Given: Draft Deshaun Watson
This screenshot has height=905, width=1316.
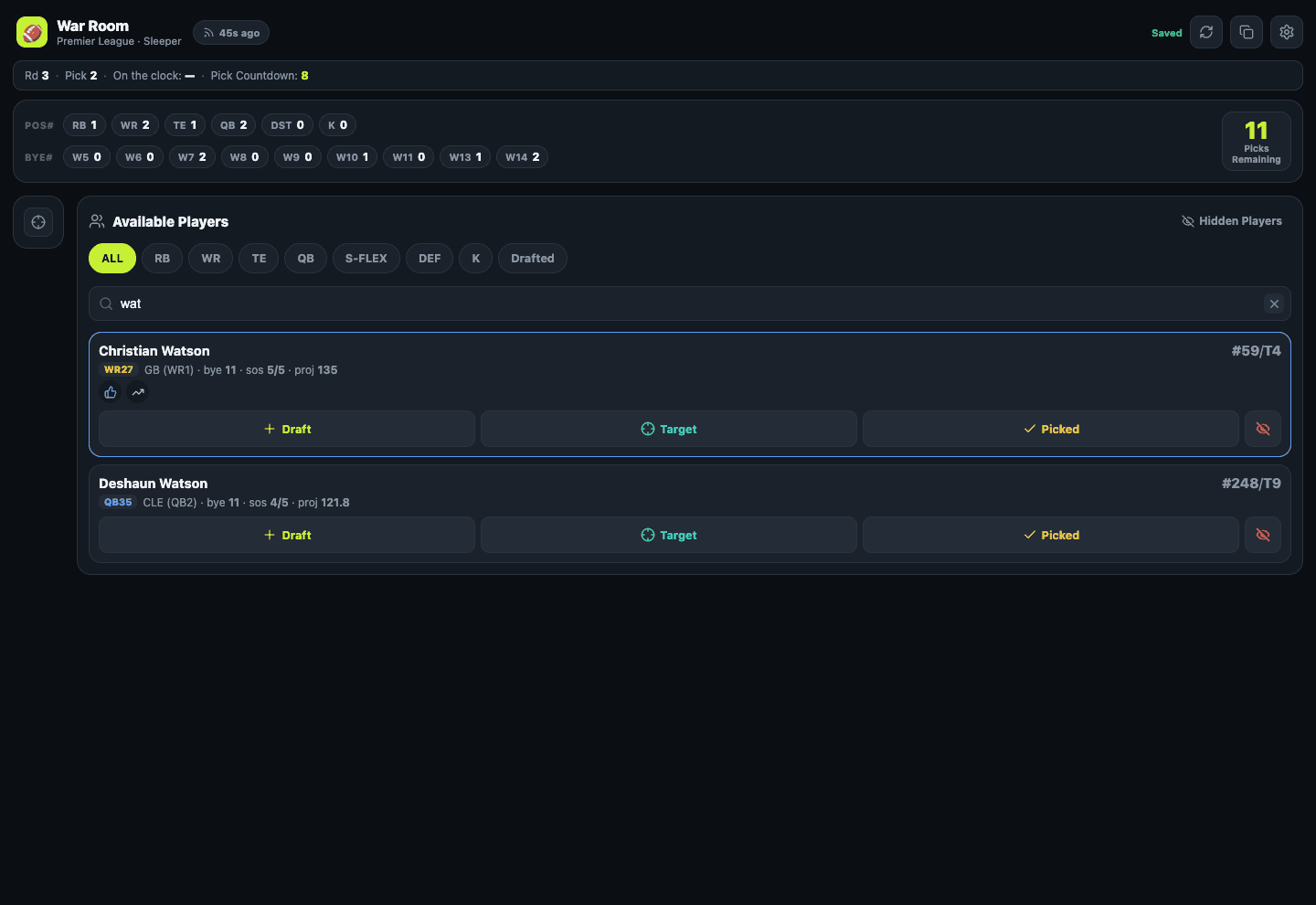Looking at the screenshot, I should pyautogui.click(x=287, y=535).
